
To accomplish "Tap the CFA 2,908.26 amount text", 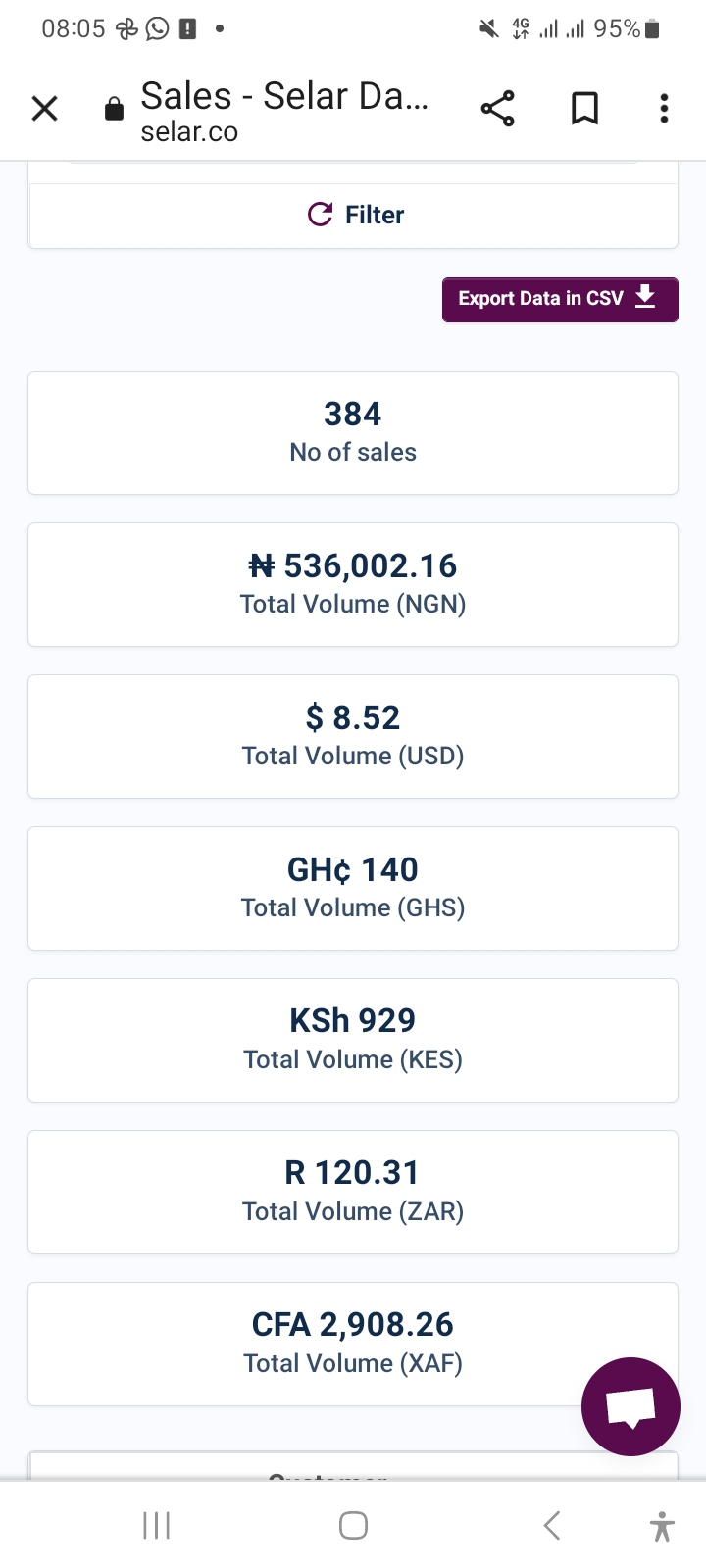I will point(353,1325).
